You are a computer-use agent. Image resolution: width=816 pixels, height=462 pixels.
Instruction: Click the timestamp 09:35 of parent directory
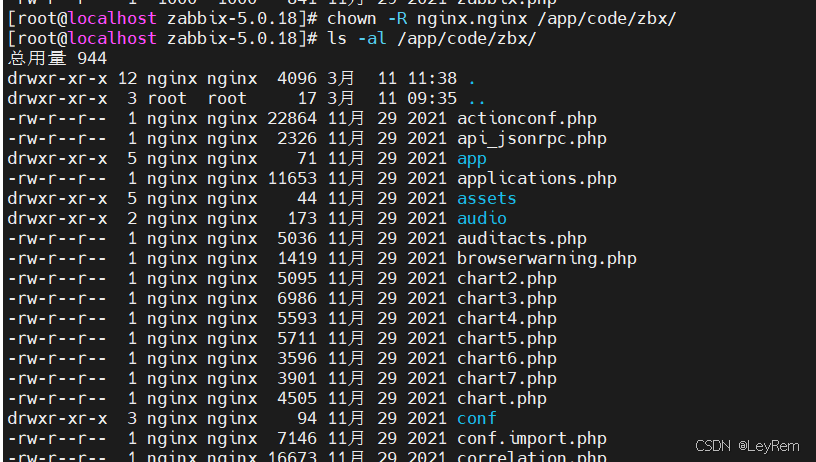coord(432,98)
